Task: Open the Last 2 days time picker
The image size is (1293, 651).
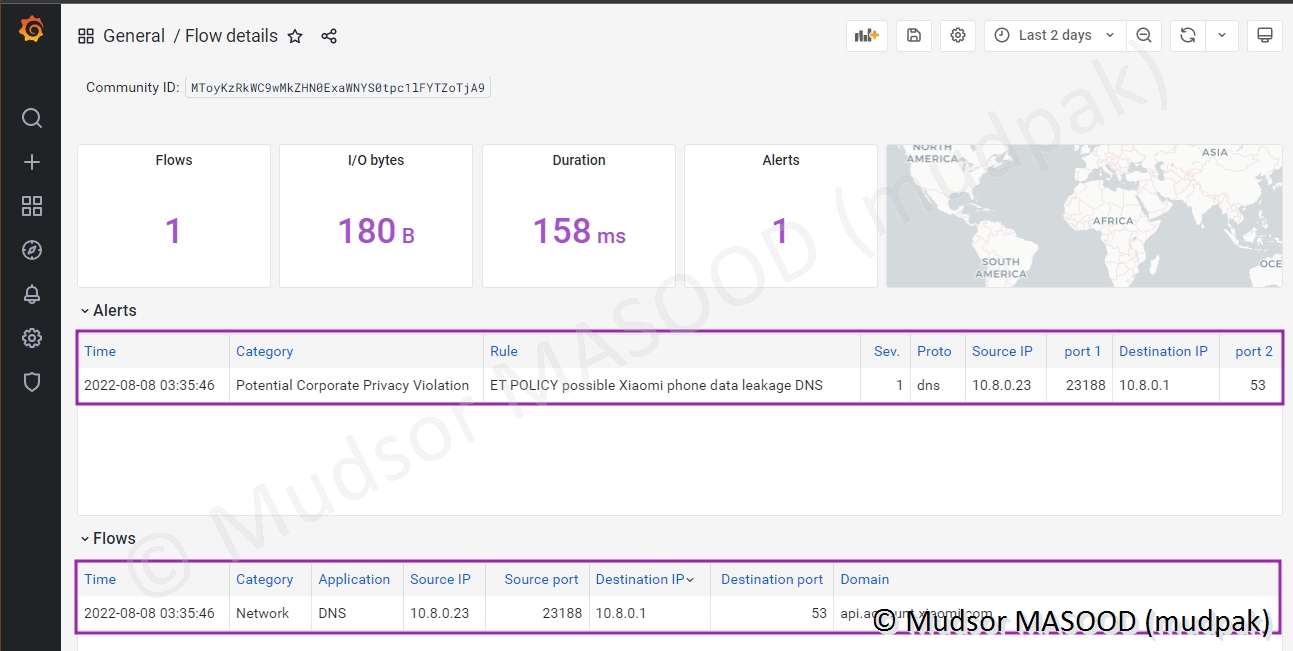Action: pos(1055,35)
